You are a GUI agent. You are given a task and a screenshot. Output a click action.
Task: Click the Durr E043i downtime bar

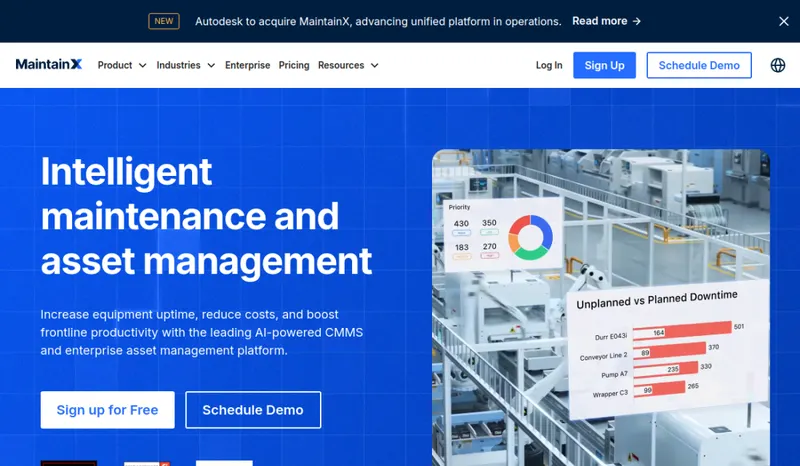pos(682,330)
